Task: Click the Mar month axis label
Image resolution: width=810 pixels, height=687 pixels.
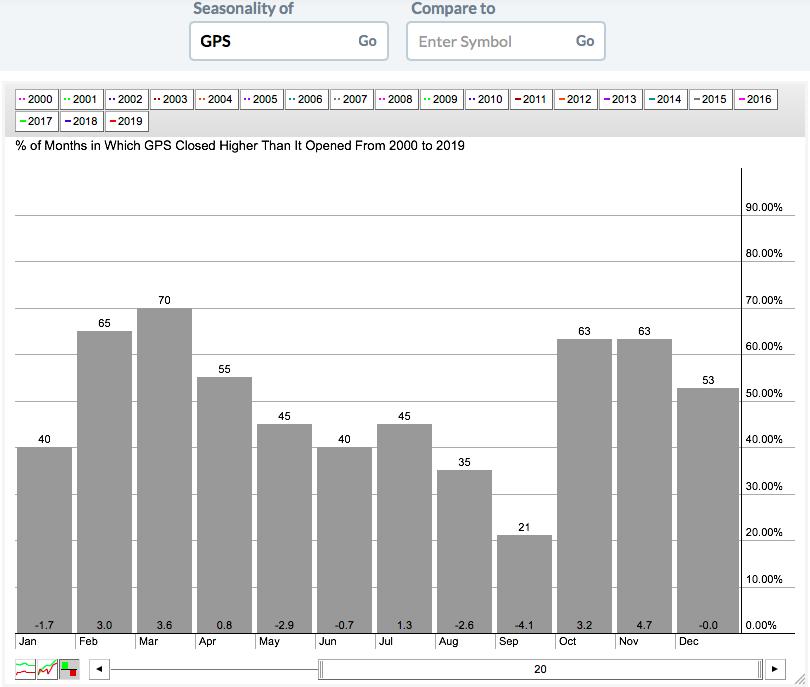Action: [148, 642]
